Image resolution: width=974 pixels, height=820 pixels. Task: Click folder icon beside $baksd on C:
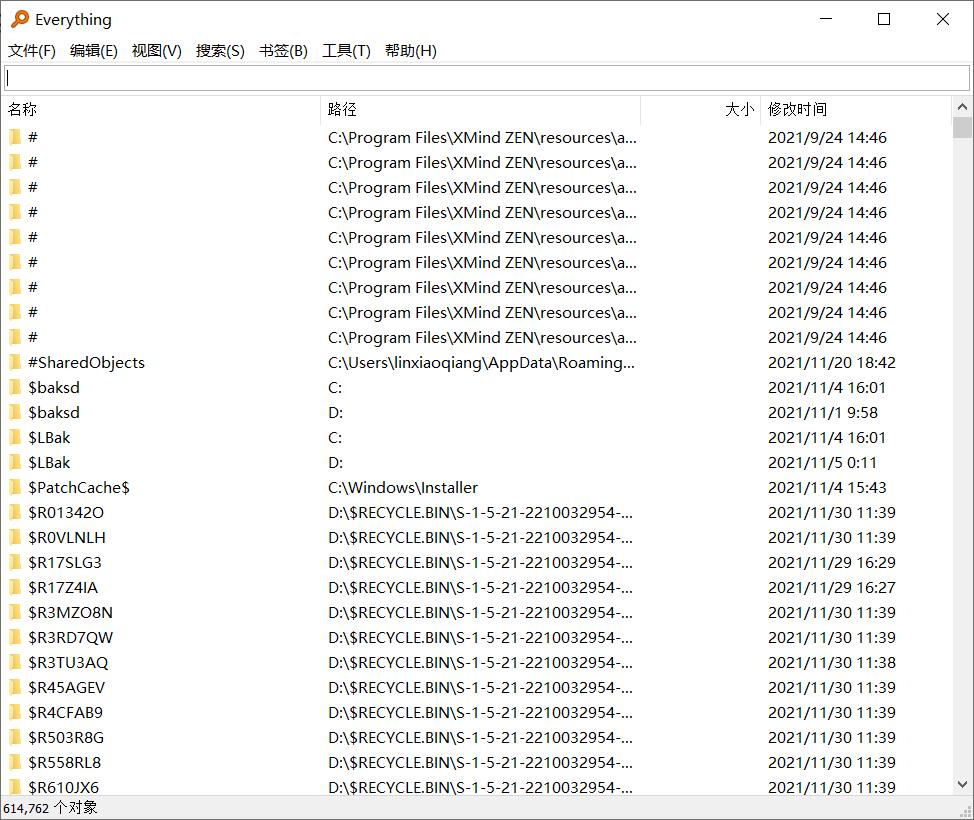(17, 387)
